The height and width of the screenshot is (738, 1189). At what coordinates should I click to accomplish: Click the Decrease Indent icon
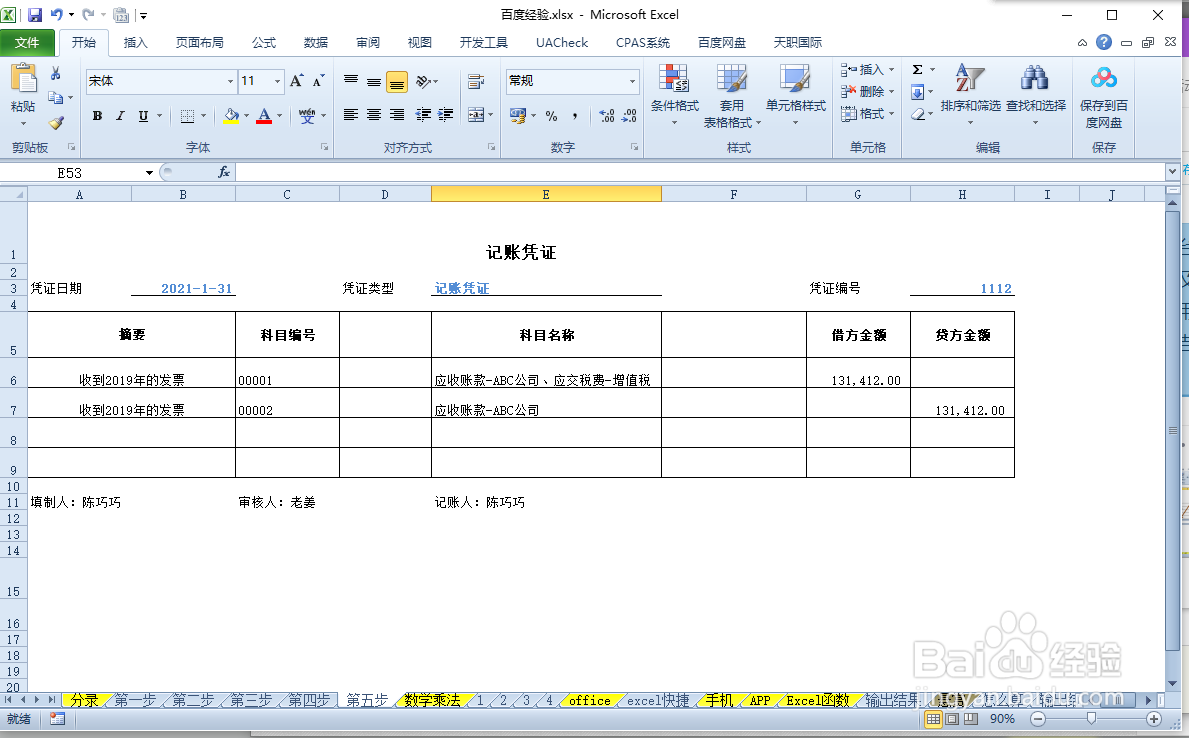423,115
